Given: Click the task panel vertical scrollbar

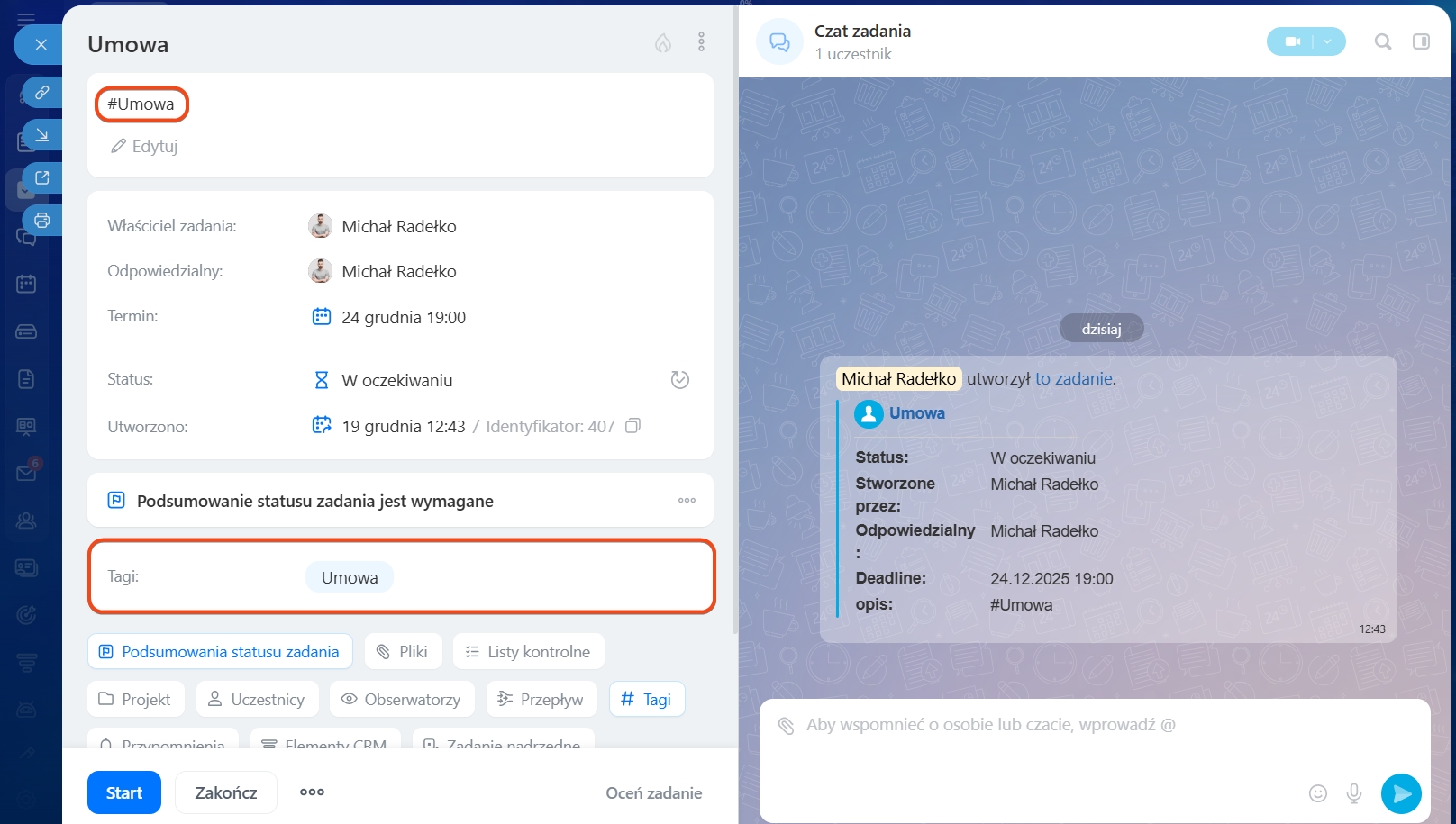Looking at the screenshot, I should tap(735, 320).
